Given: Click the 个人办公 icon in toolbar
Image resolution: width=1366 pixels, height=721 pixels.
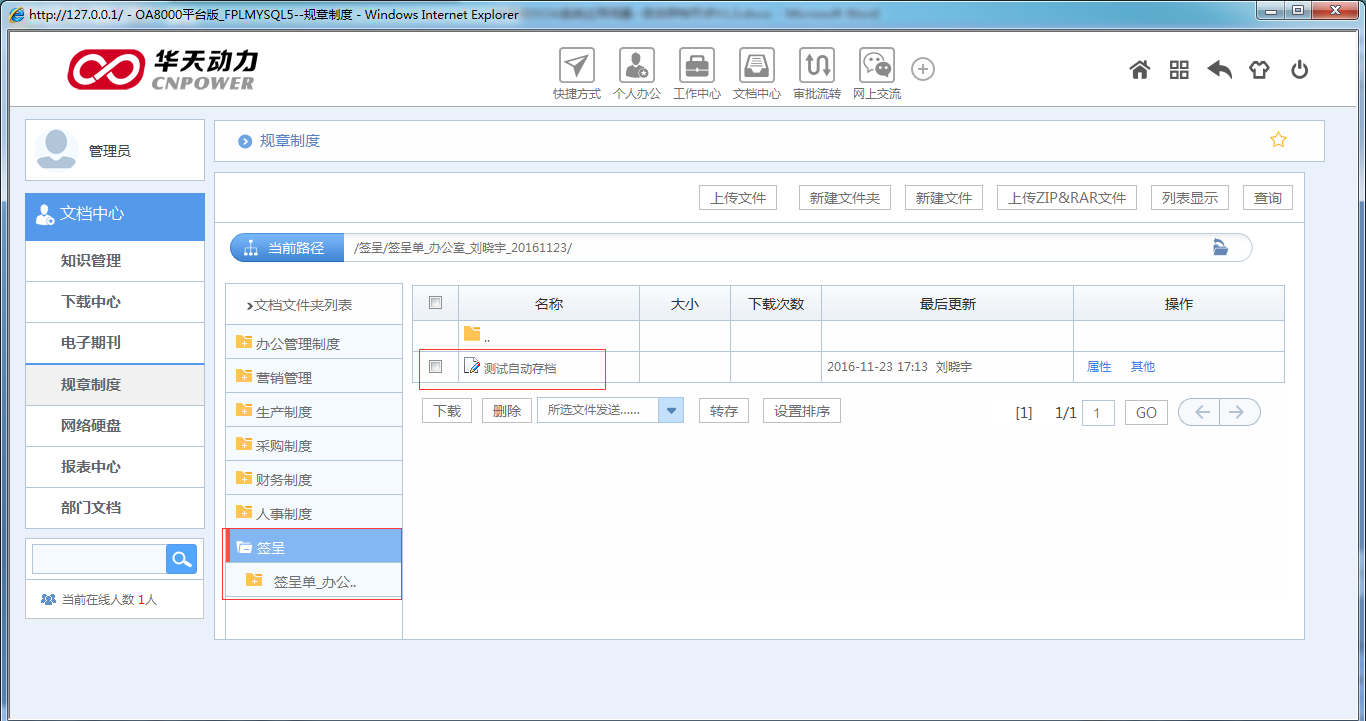Looking at the screenshot, I should coord(637,67).
